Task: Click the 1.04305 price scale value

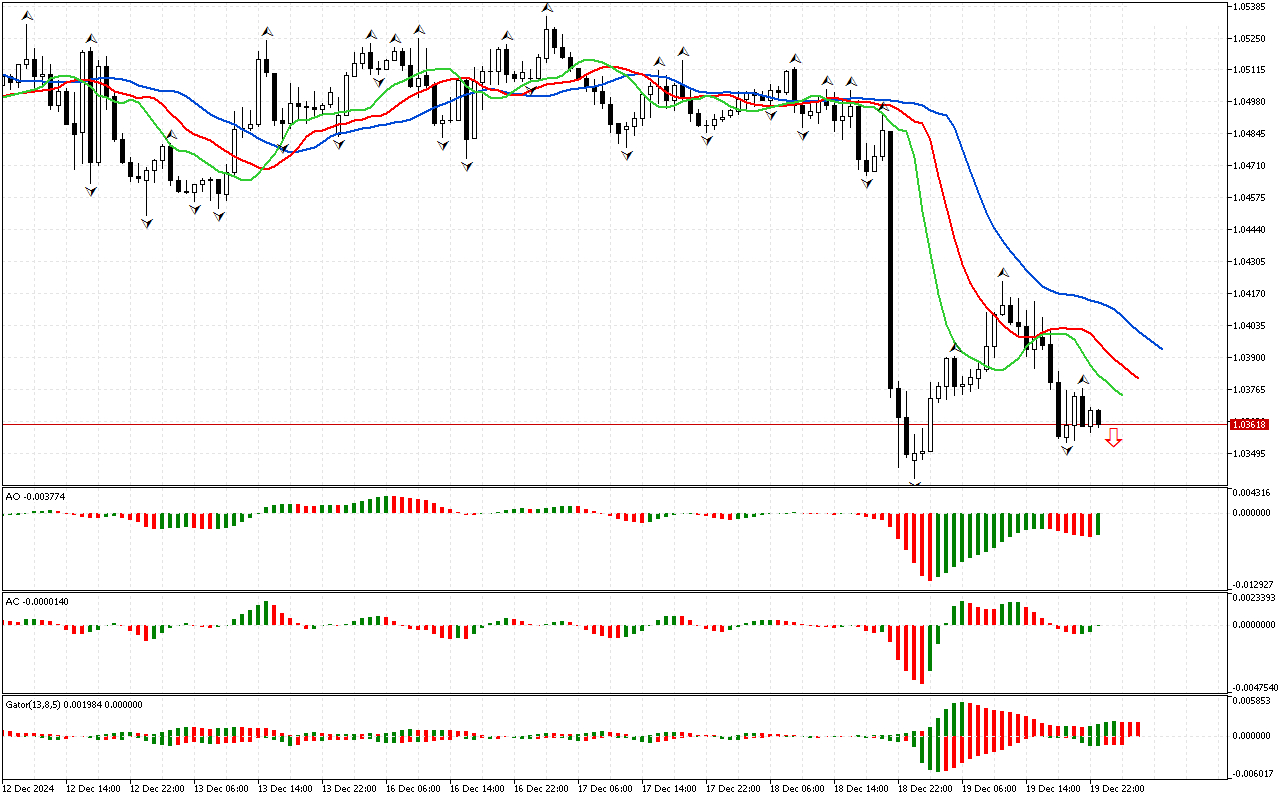Action: (1249, 262)
